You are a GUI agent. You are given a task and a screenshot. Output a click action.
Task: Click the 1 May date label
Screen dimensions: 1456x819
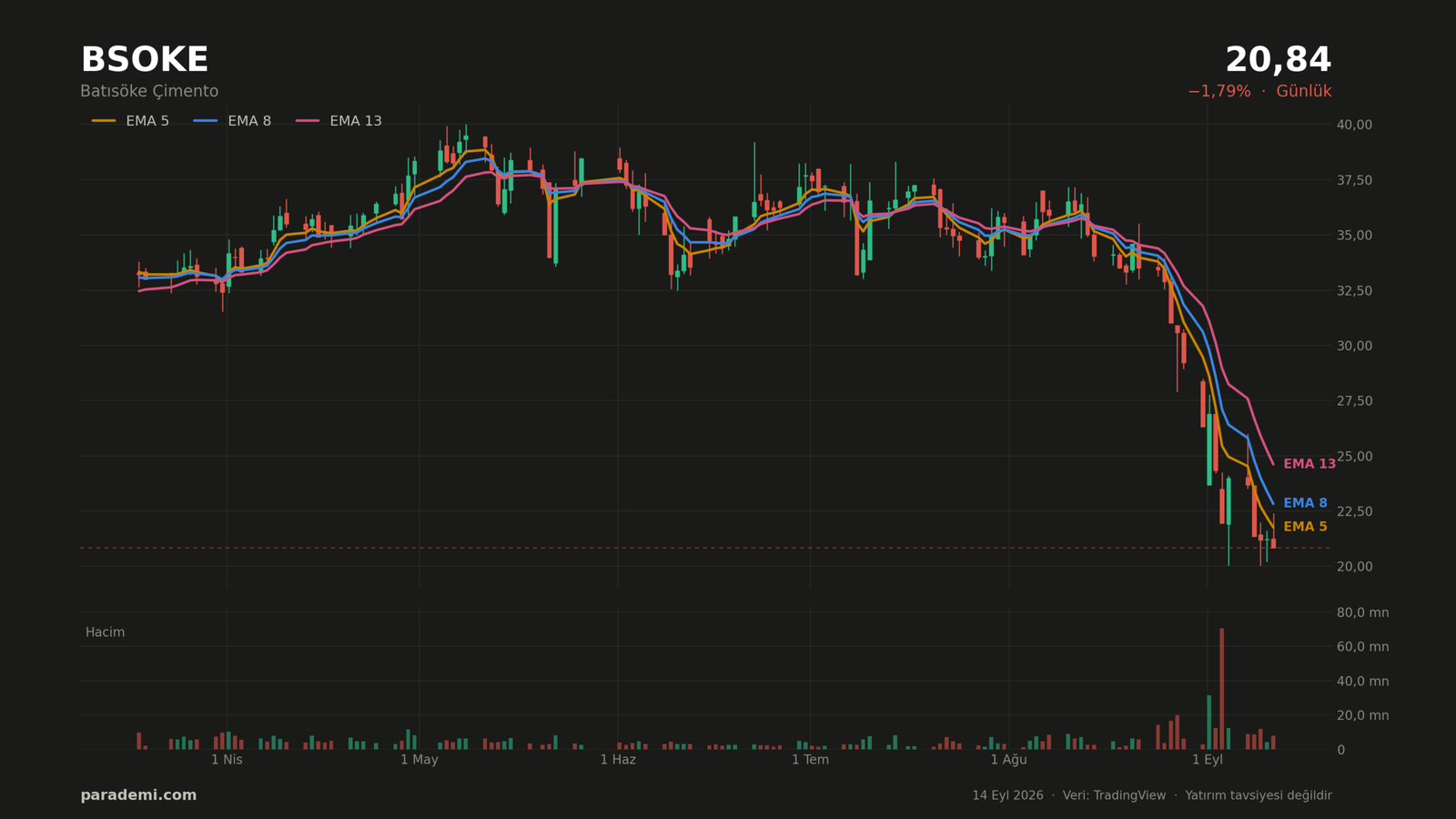420,760
